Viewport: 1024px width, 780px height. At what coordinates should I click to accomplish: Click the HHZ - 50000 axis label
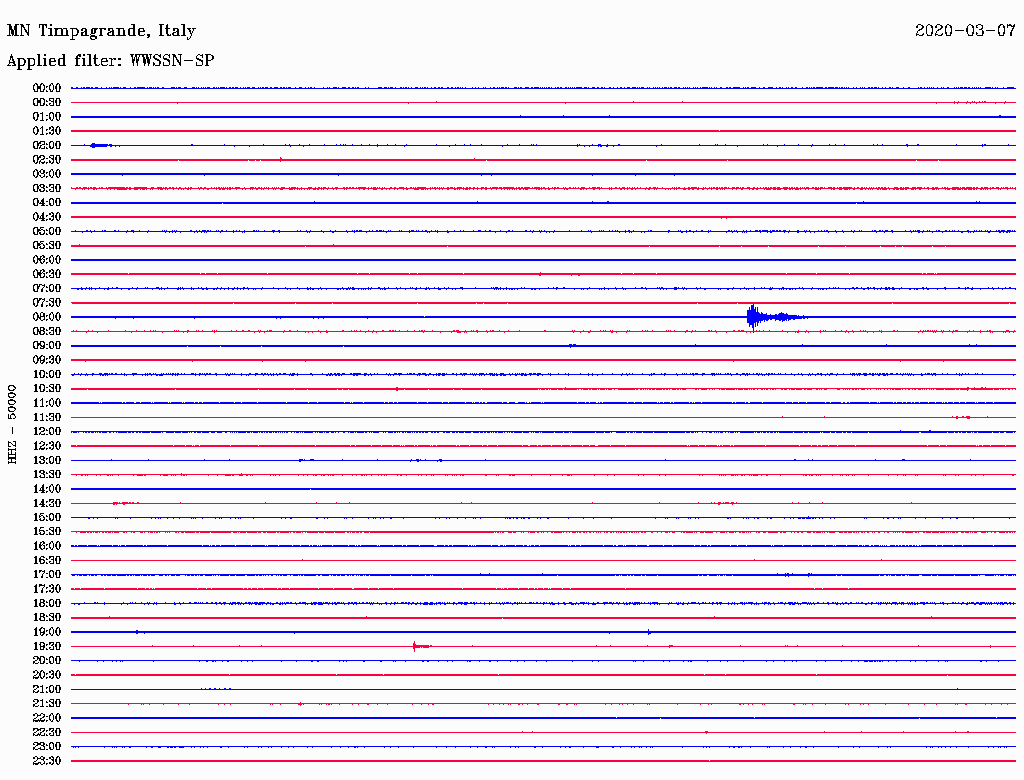coord(12,424)
